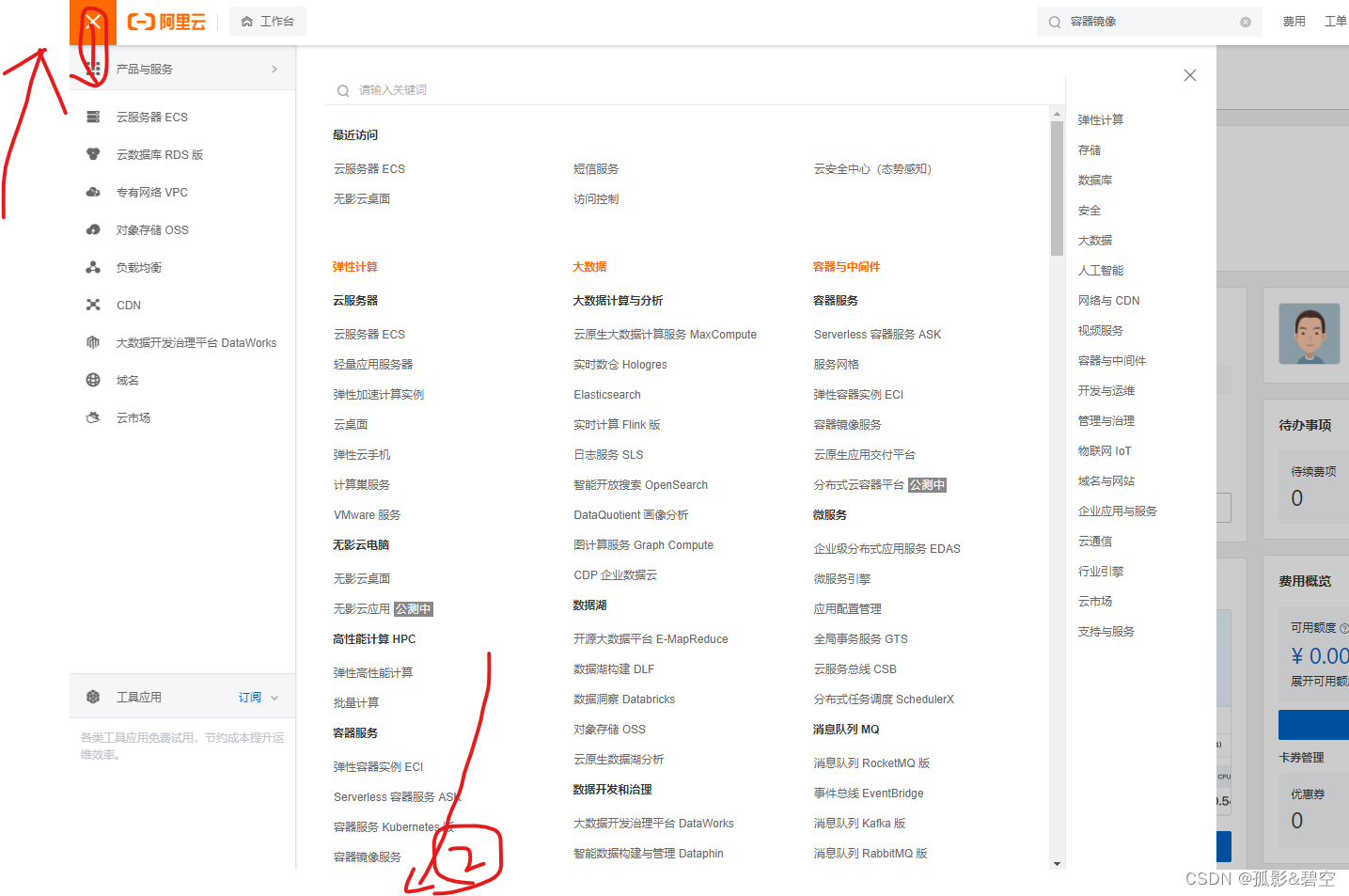This screenshot has height=896, width=1349.
Task: Open DataWorks sidebar icon
Action: coord(93,342)
